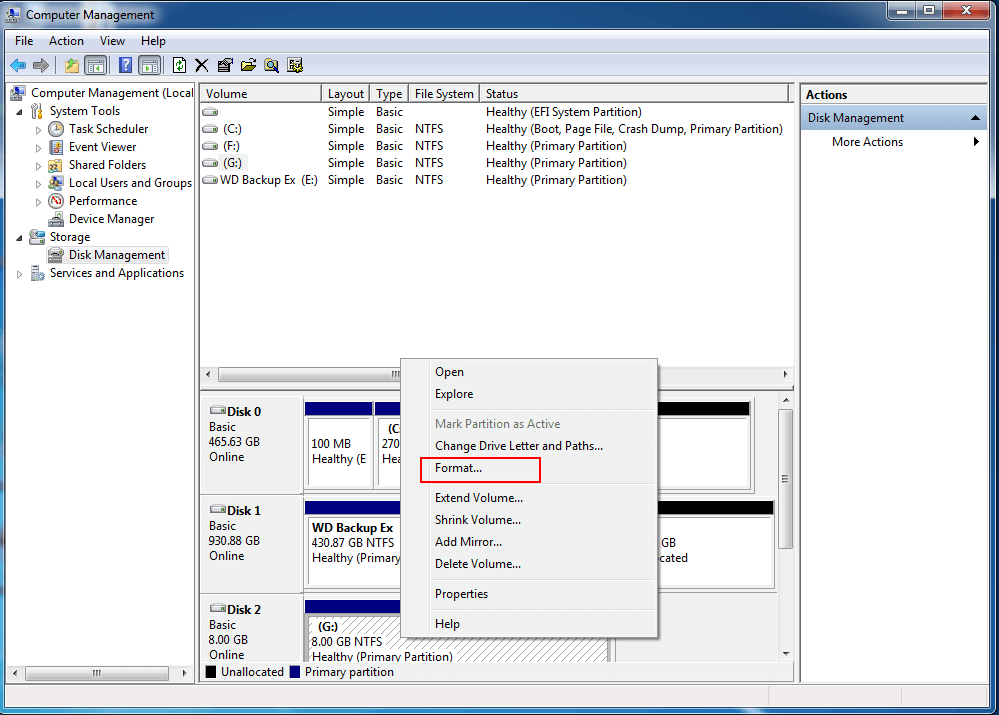Click the Performance icon
This screenshot has height=715, width=999.
click(x=56, y=201)
